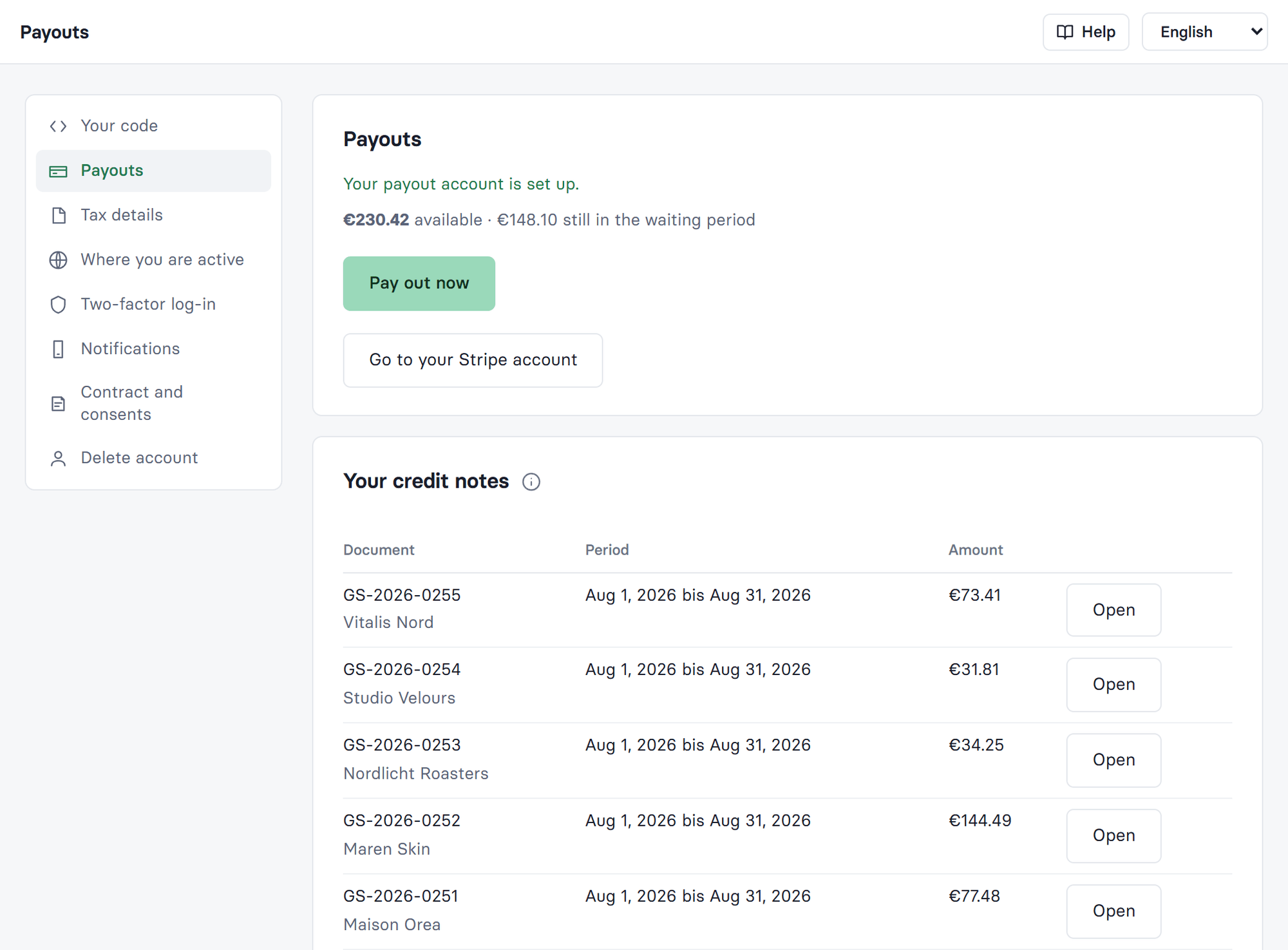Click the phone icon beside Notifications
The image size is (1288, 950).
58,349
